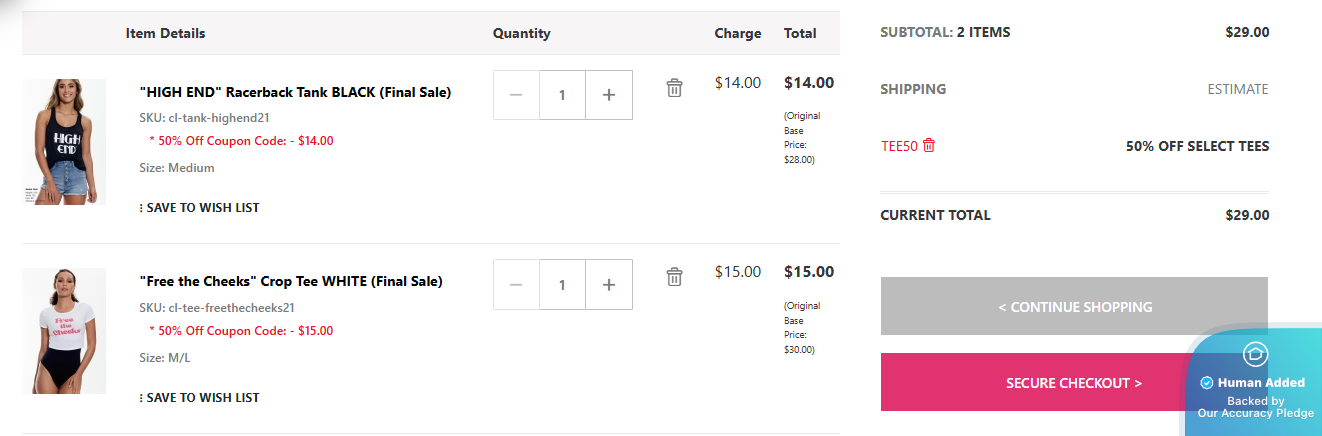Image resolution: width=1322 pixels, height=436 pixels.
Task: Delete the Free the Cheeks Crop Tee
Action: coord(674,277)
